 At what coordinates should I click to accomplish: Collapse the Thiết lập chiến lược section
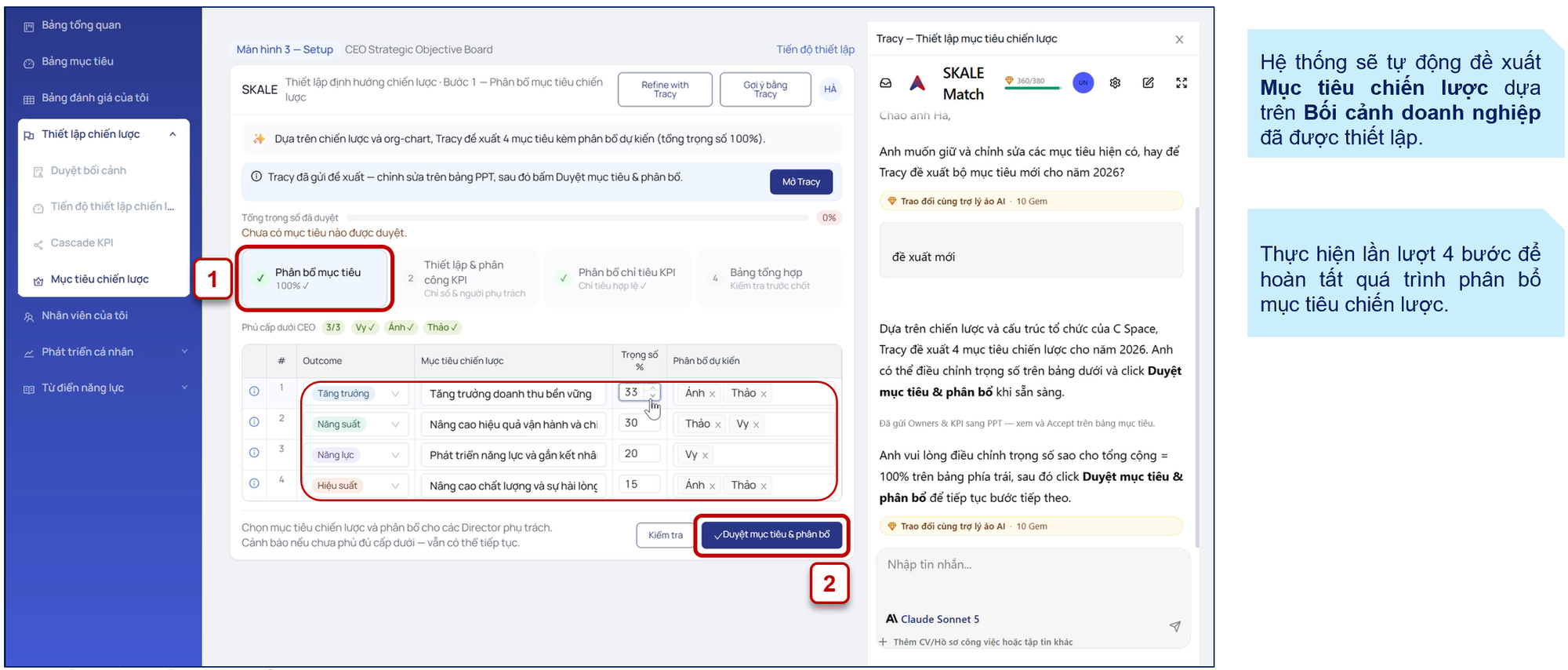(x=172, y=134)
